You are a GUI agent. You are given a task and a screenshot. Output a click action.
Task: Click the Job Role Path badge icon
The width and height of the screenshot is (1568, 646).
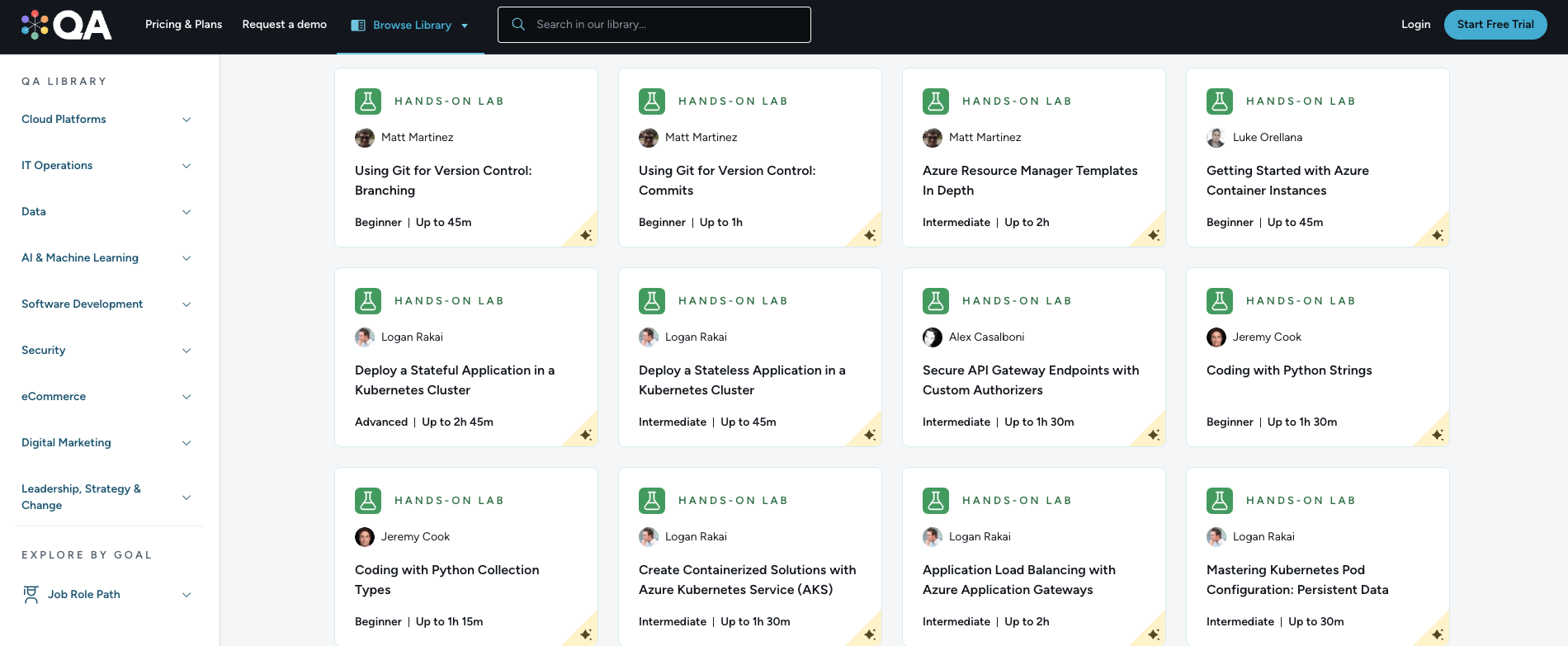point(31,594)
